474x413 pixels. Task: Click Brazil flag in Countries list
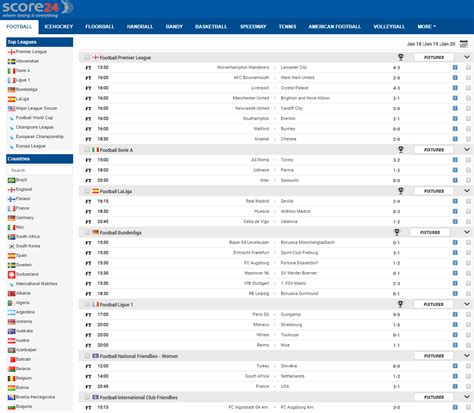(11, 180)
